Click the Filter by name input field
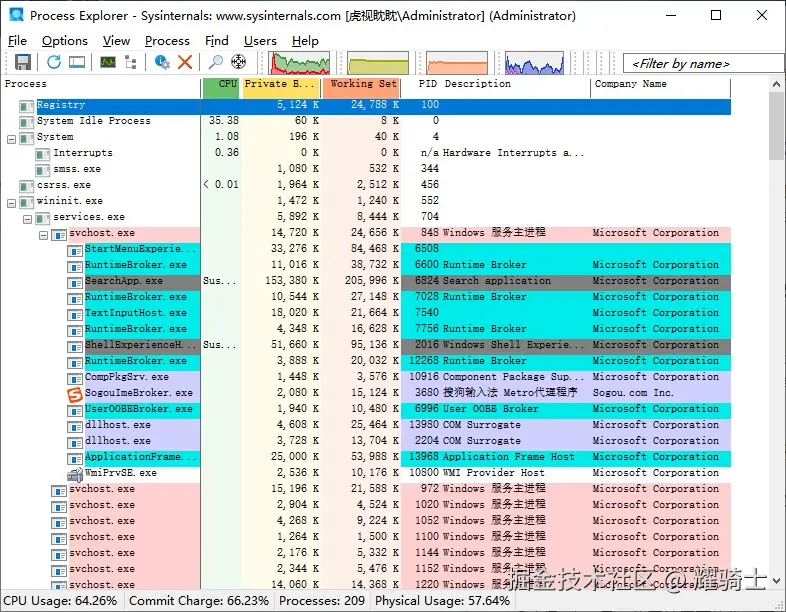The image size is (786, 612). [703, 64]
